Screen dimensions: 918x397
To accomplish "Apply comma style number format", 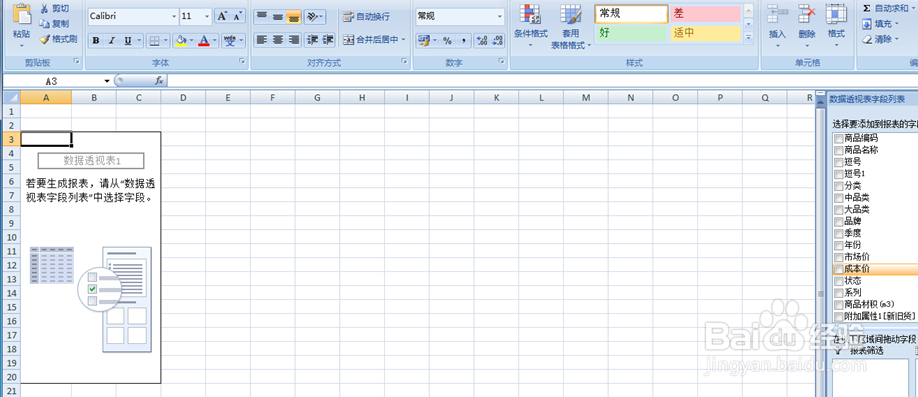I will (x=463, y=40).
